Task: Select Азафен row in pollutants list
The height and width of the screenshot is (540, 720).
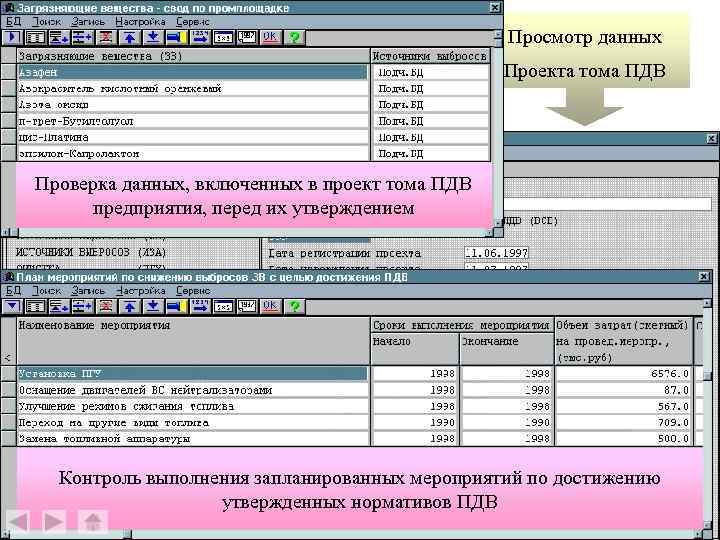Action: click(x=193, y=73)
